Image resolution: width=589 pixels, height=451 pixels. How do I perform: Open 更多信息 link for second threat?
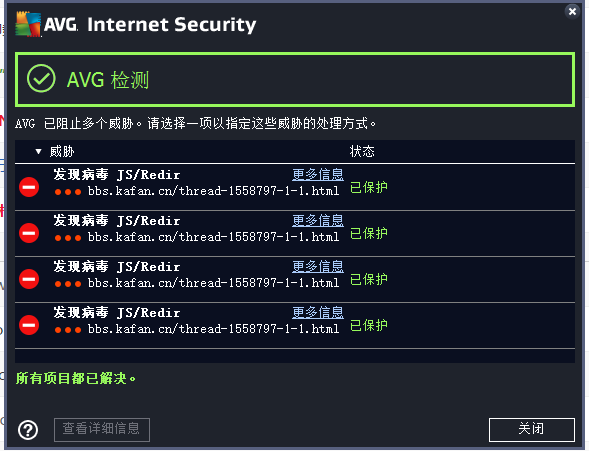(x=318, y=220)
